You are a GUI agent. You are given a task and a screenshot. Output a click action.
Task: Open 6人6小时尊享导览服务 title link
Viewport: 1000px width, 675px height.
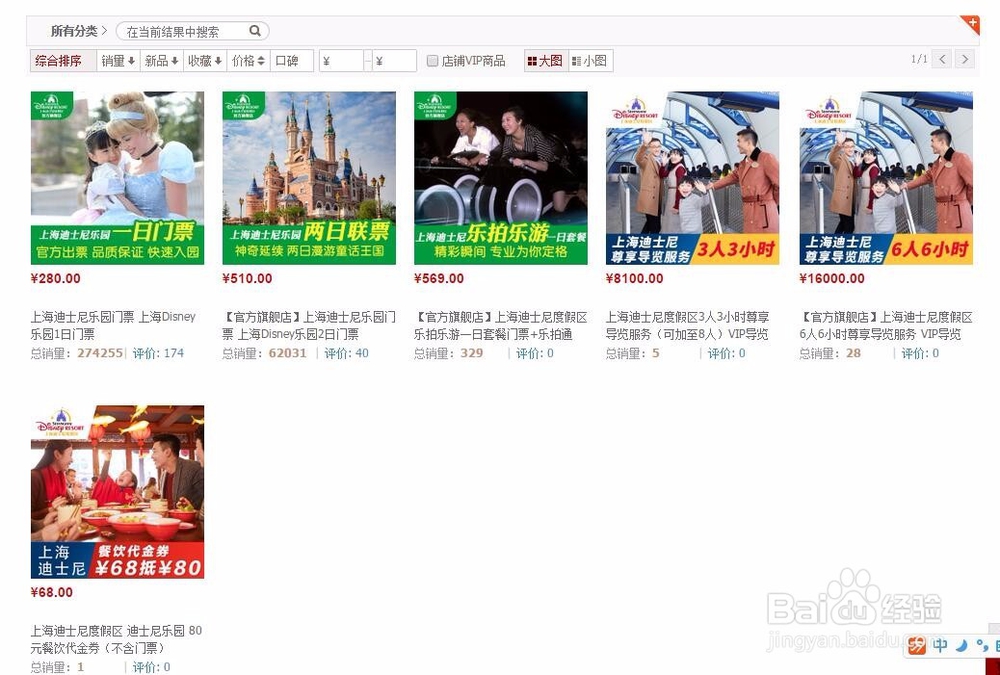886,325
